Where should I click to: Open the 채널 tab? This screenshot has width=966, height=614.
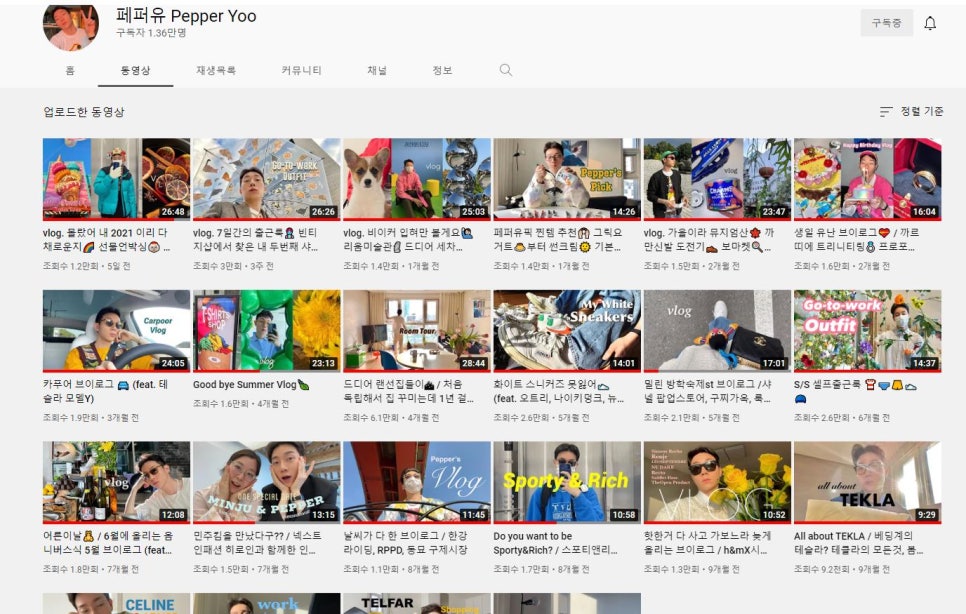pyautogui.click(x=377, y=70)
